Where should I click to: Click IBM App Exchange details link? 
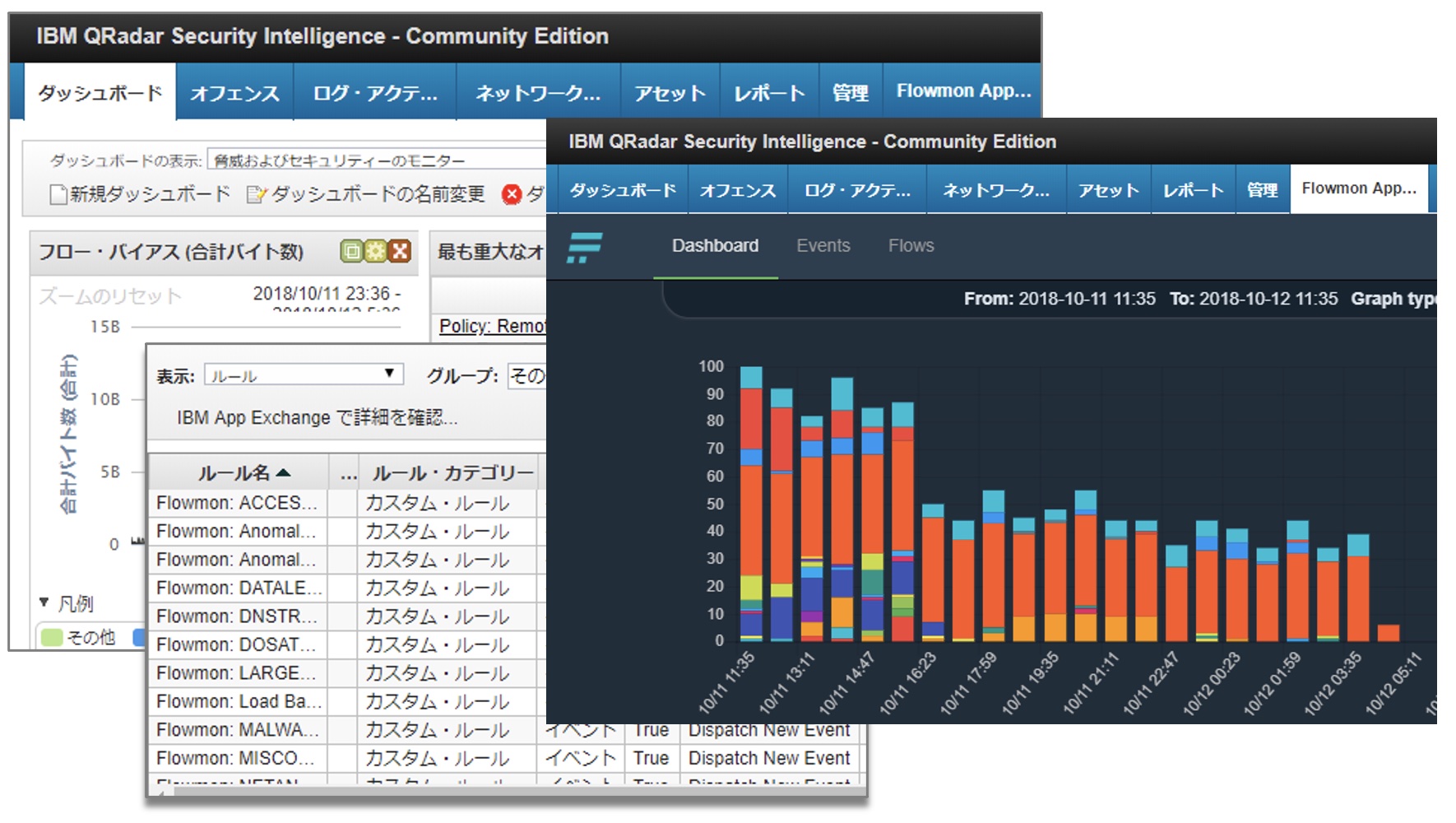tap(317, 417)
